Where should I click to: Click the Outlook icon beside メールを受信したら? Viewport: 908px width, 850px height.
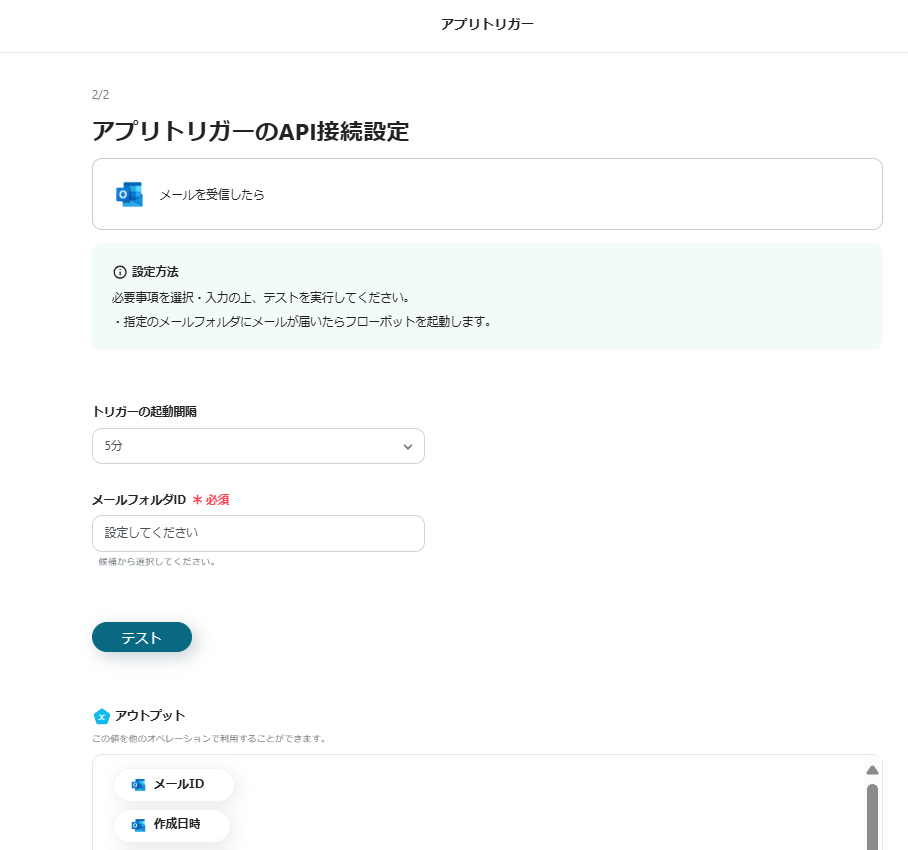click(129, 195)
